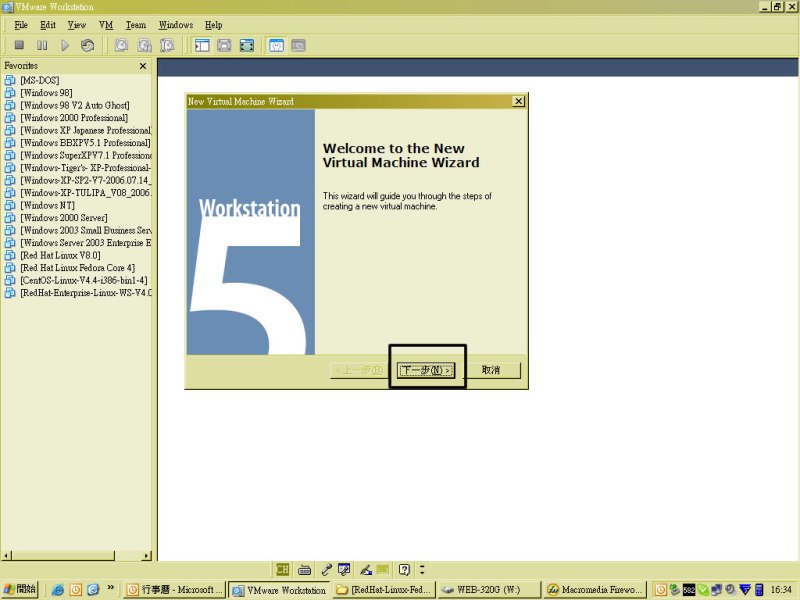This screenshot has width=800, height=600.
Task: Select [Windows 98] in Favorites
Action: click(46, 93)
